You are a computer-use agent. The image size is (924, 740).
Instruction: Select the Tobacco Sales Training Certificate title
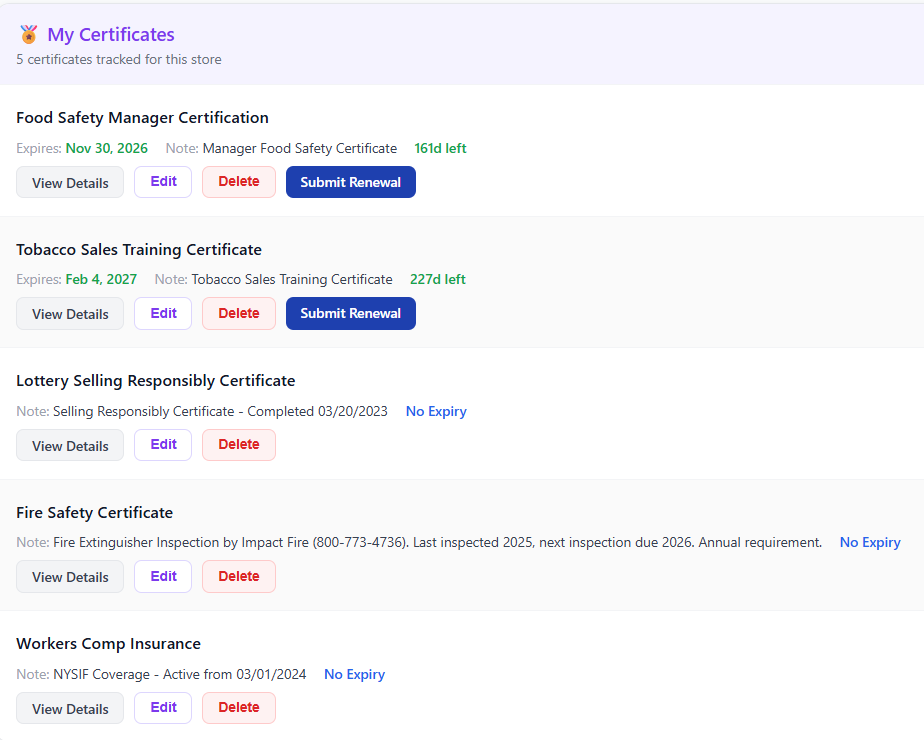click(139, 250)
